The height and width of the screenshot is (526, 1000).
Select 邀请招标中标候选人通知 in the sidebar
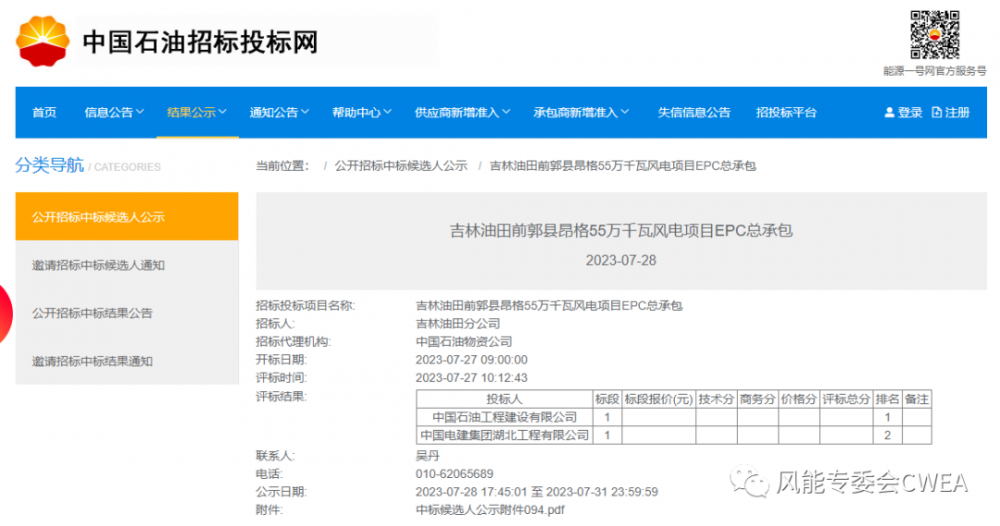point(127,265)
